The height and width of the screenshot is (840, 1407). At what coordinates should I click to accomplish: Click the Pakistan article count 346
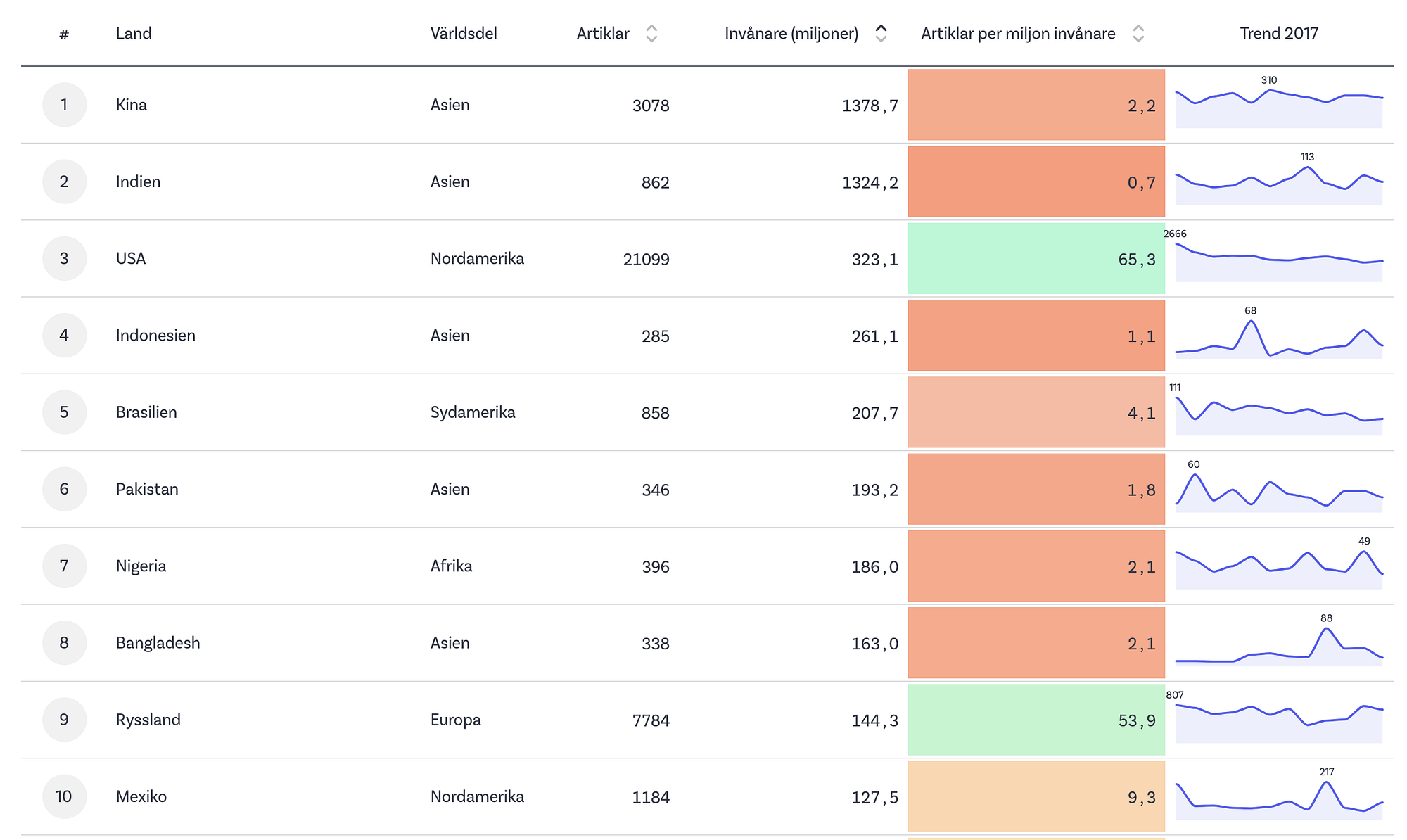pyautogui.click(x=656, y=490)
